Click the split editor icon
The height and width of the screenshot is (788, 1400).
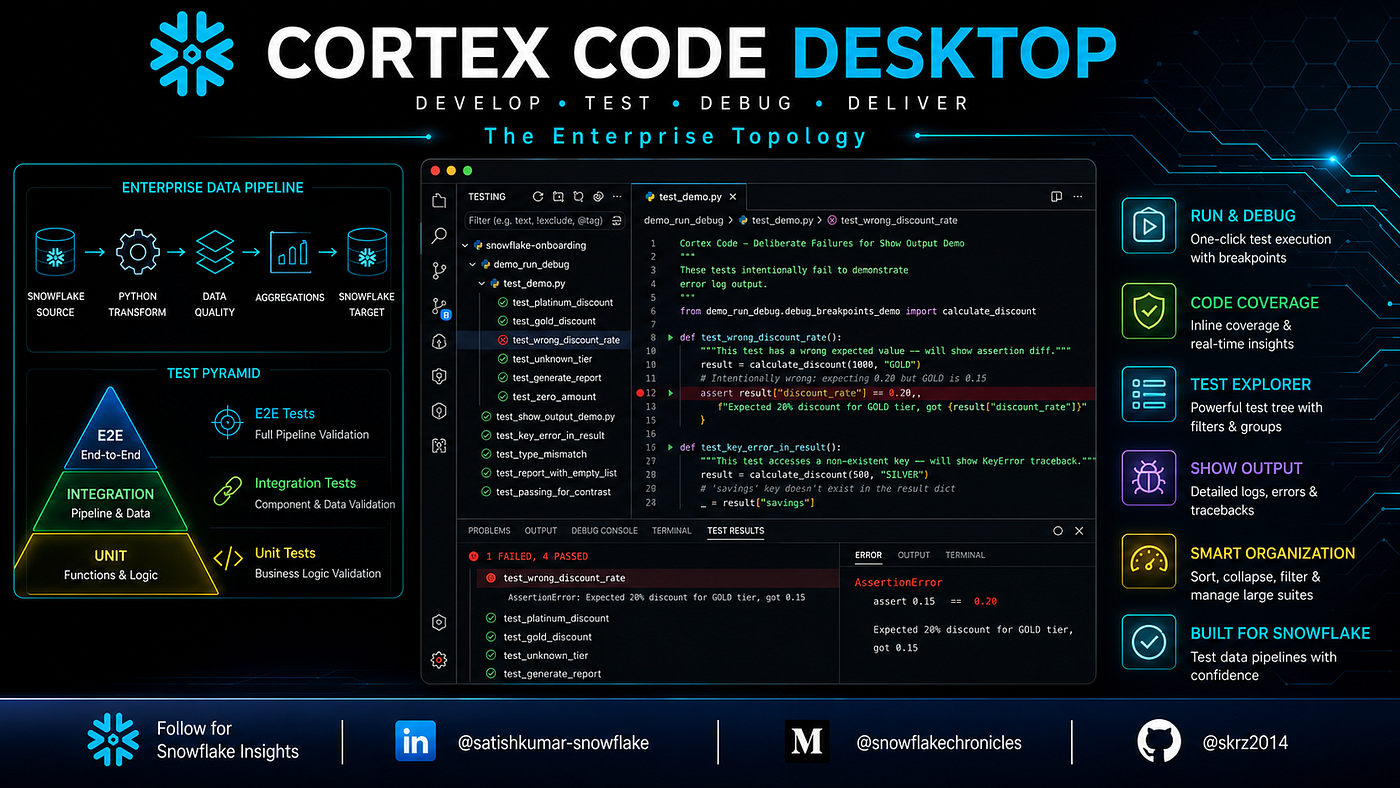click(x=1057, y=197)
